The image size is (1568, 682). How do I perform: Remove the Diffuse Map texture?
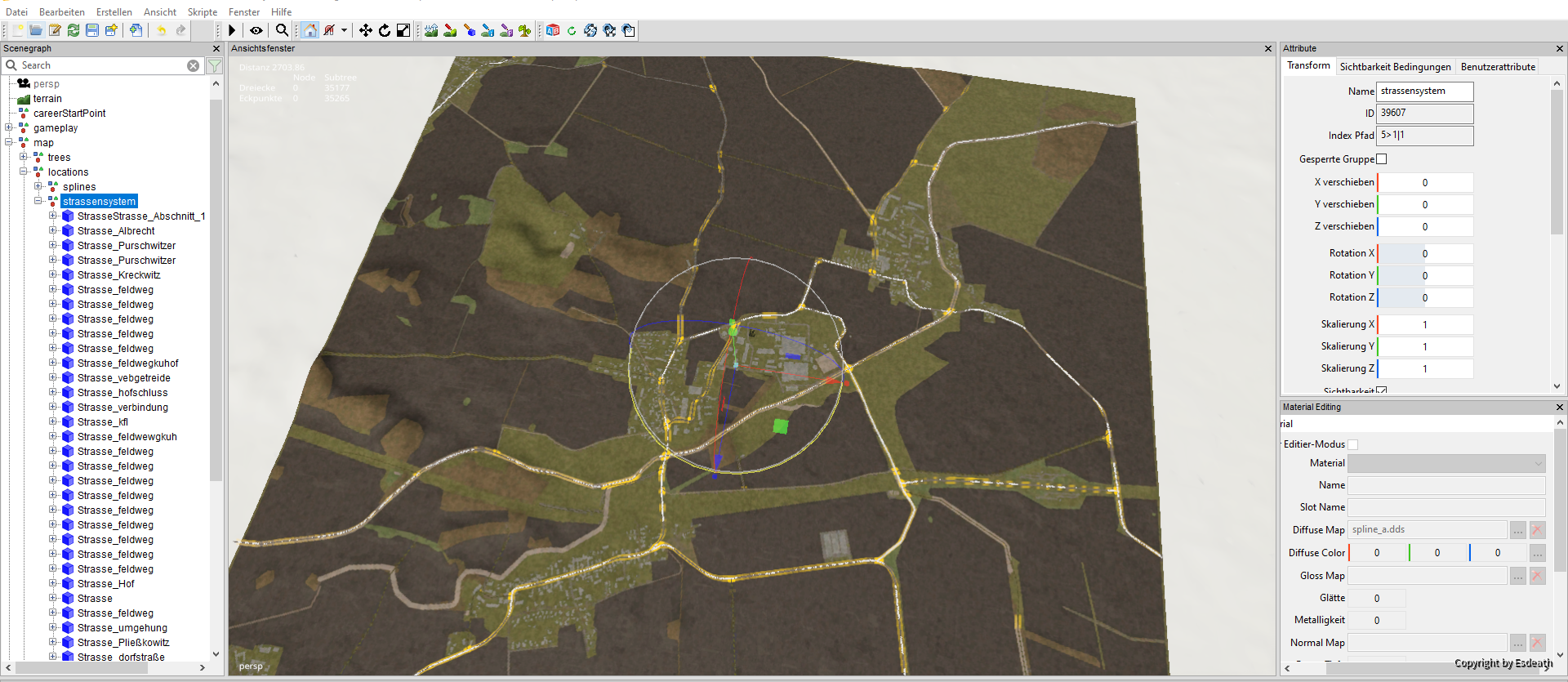1537,530
